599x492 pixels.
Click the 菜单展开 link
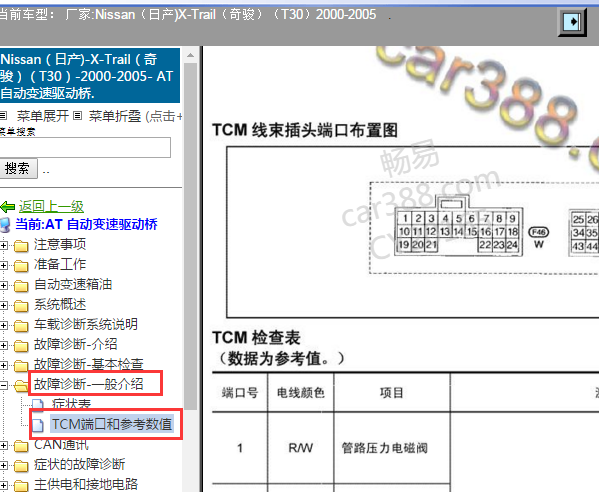(x=43, y=116)
